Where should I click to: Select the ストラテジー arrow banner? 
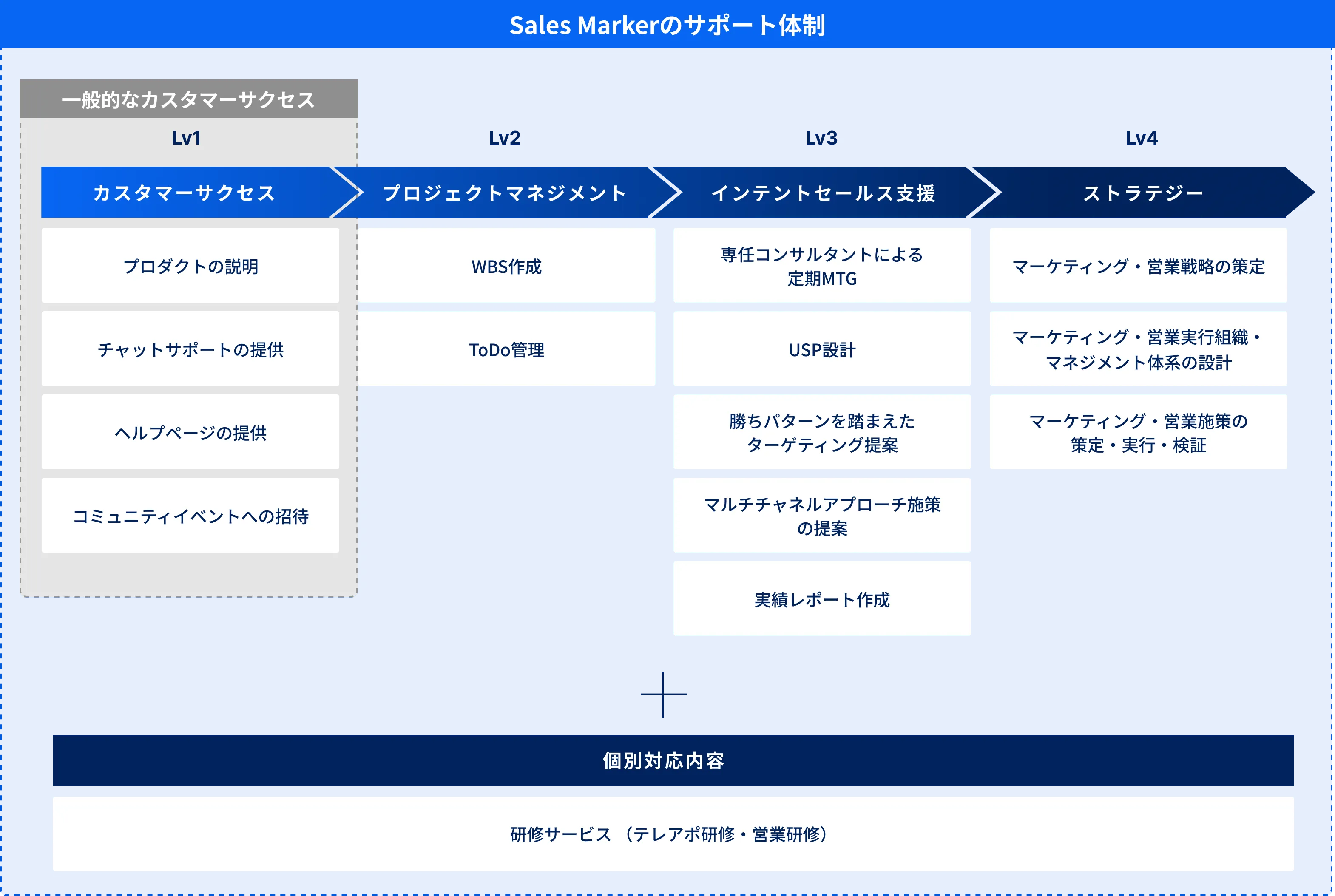point(1143,193)
